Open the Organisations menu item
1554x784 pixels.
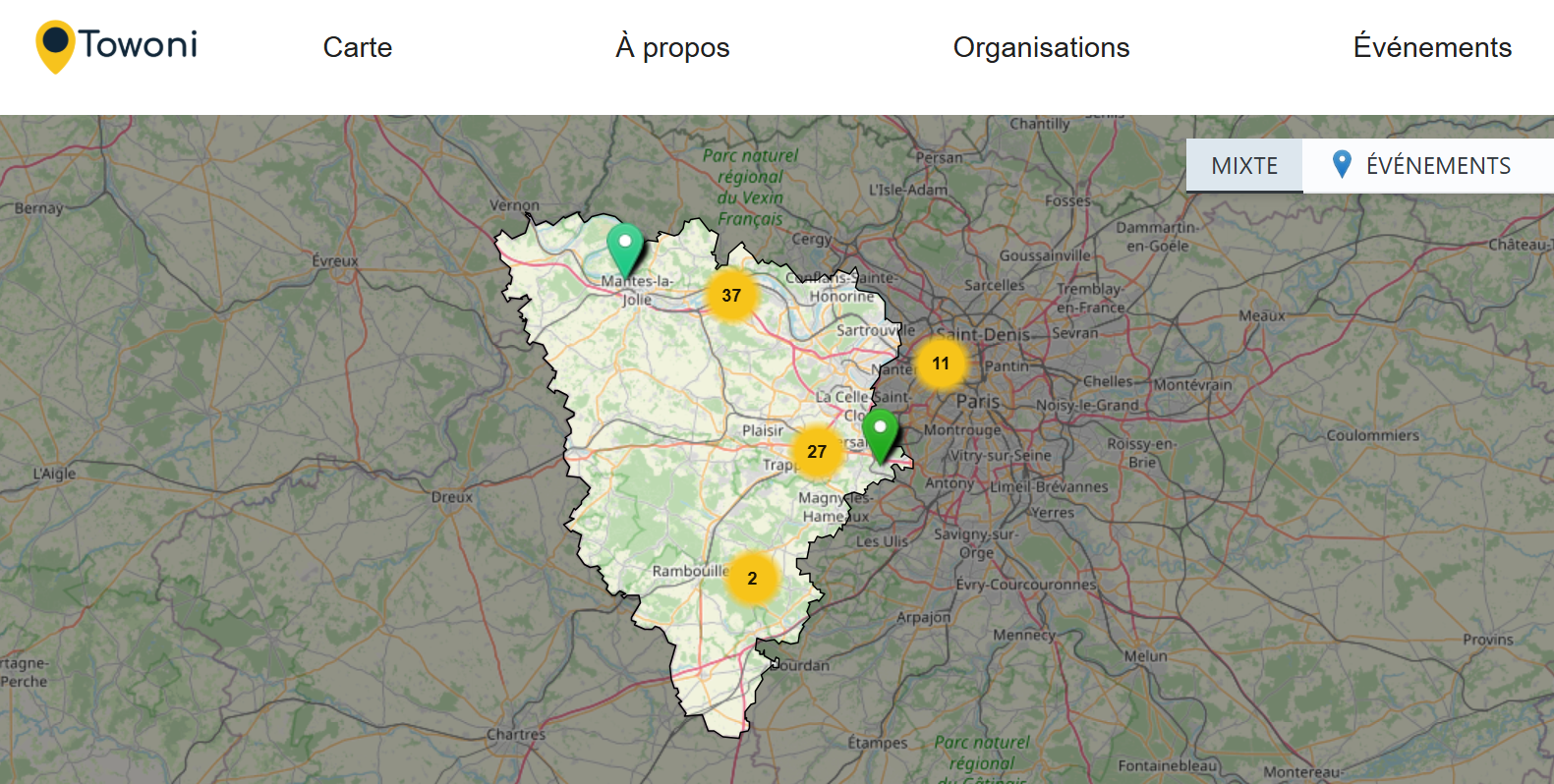(x=1041, y=47)
